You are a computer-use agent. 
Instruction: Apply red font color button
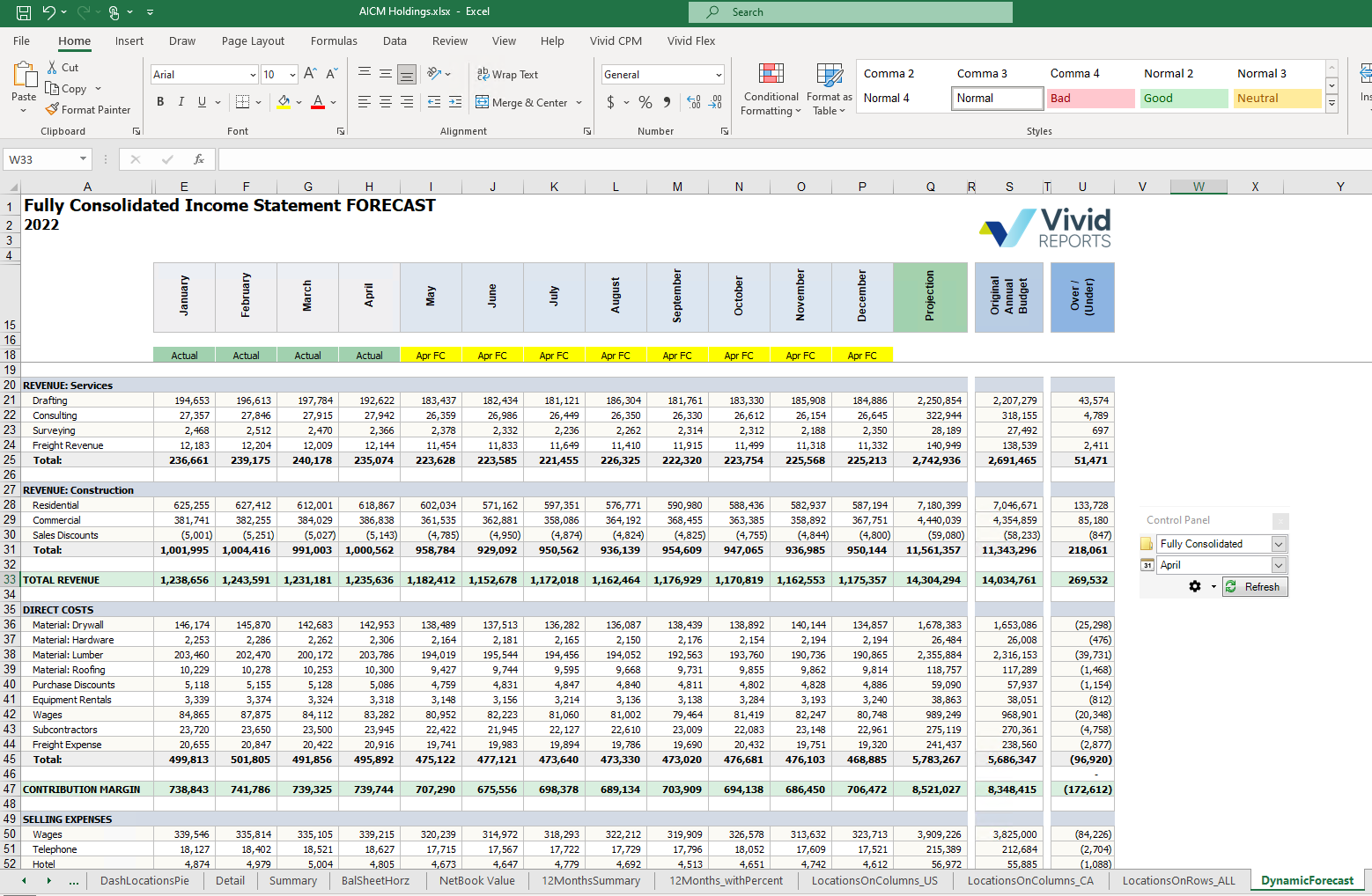[318, 102]
